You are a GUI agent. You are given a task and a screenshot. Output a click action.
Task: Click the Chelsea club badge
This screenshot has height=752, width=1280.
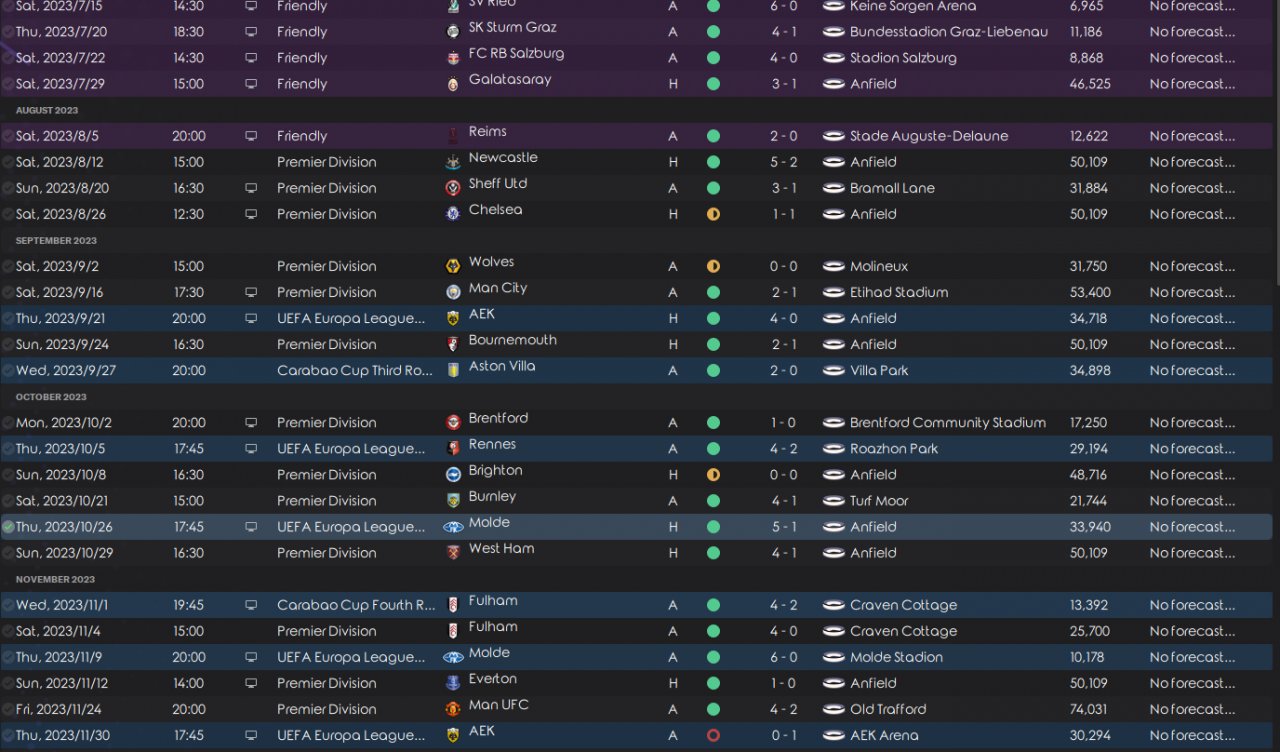pos(453,214)
